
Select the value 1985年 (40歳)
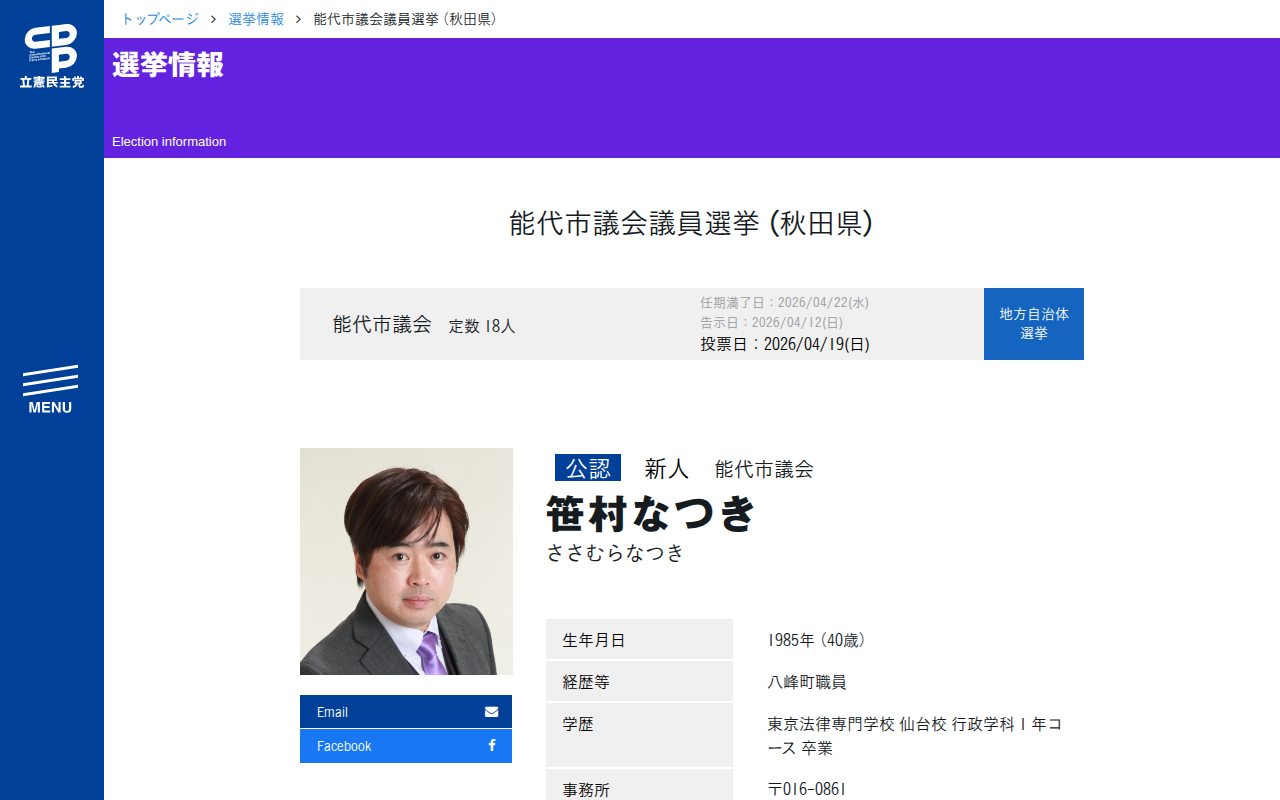[816, 640]
